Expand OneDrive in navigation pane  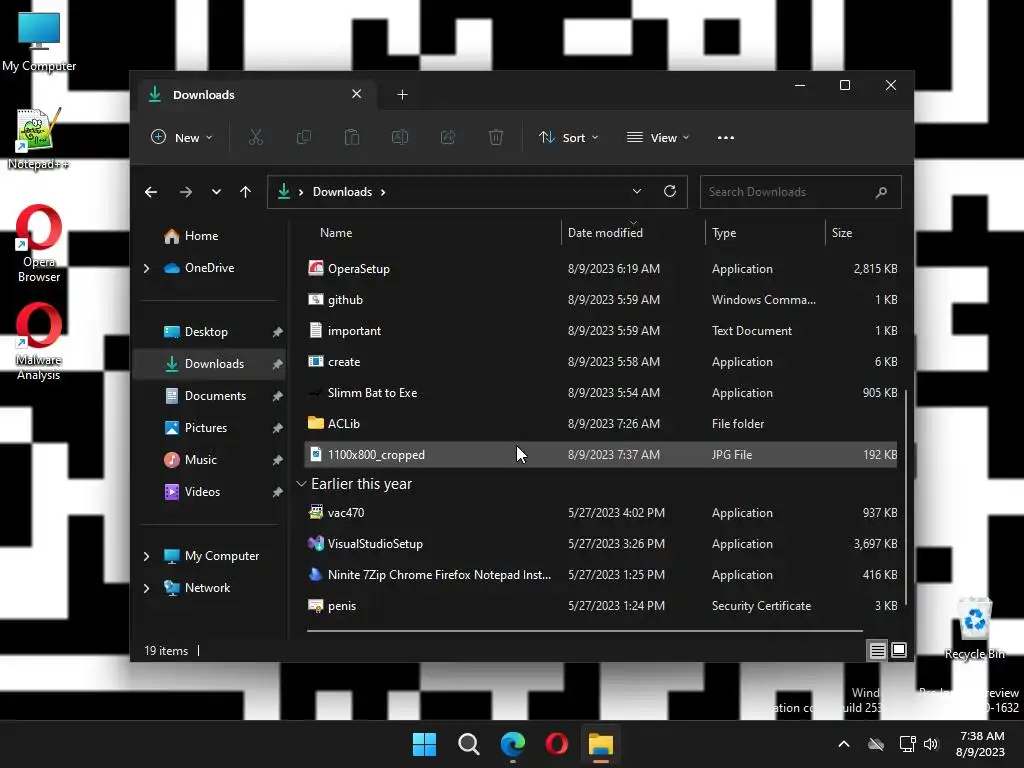pyautogui.click(x=146, y=268)
